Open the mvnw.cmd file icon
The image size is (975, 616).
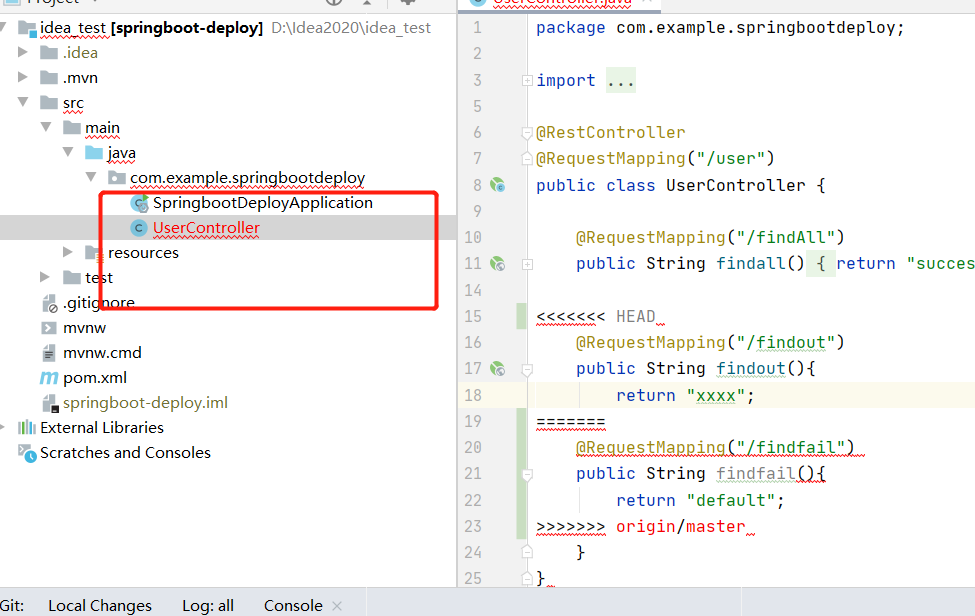point(49,353)
